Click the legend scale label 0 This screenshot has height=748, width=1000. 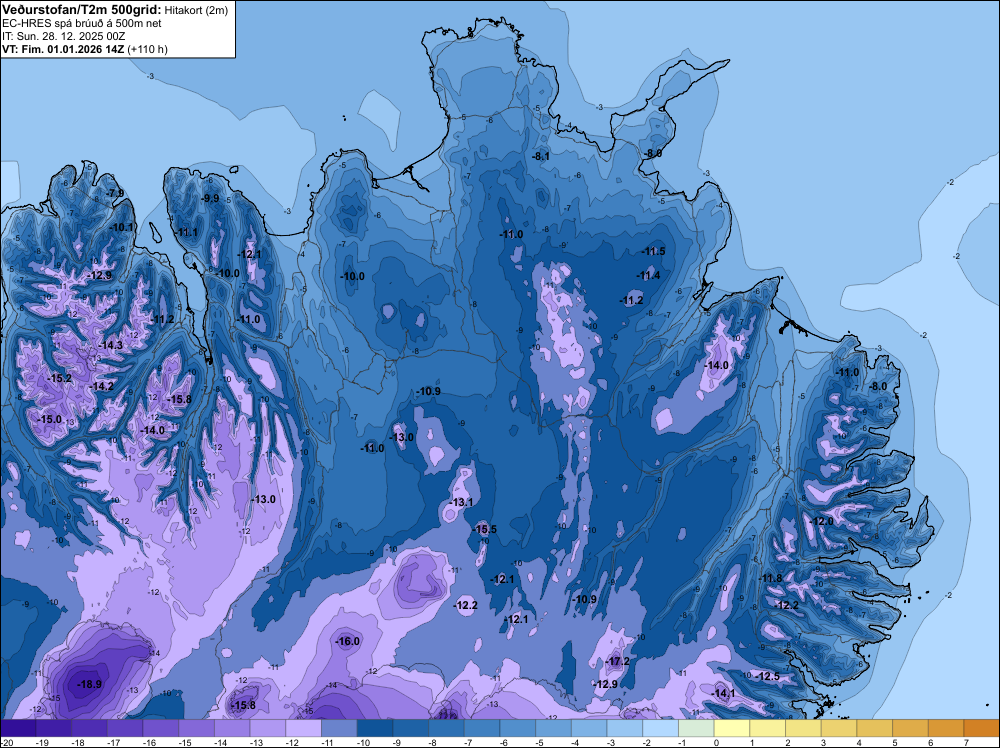[715, 742]
